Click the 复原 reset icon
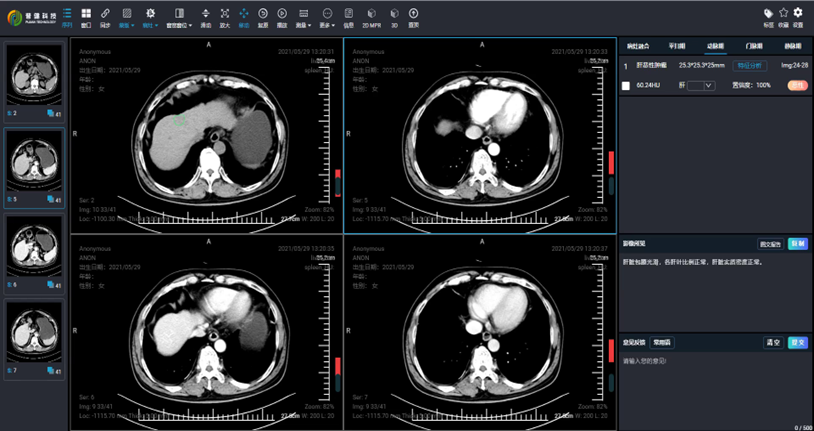Viewport: 814px width, 431px height. coord(263,14)
